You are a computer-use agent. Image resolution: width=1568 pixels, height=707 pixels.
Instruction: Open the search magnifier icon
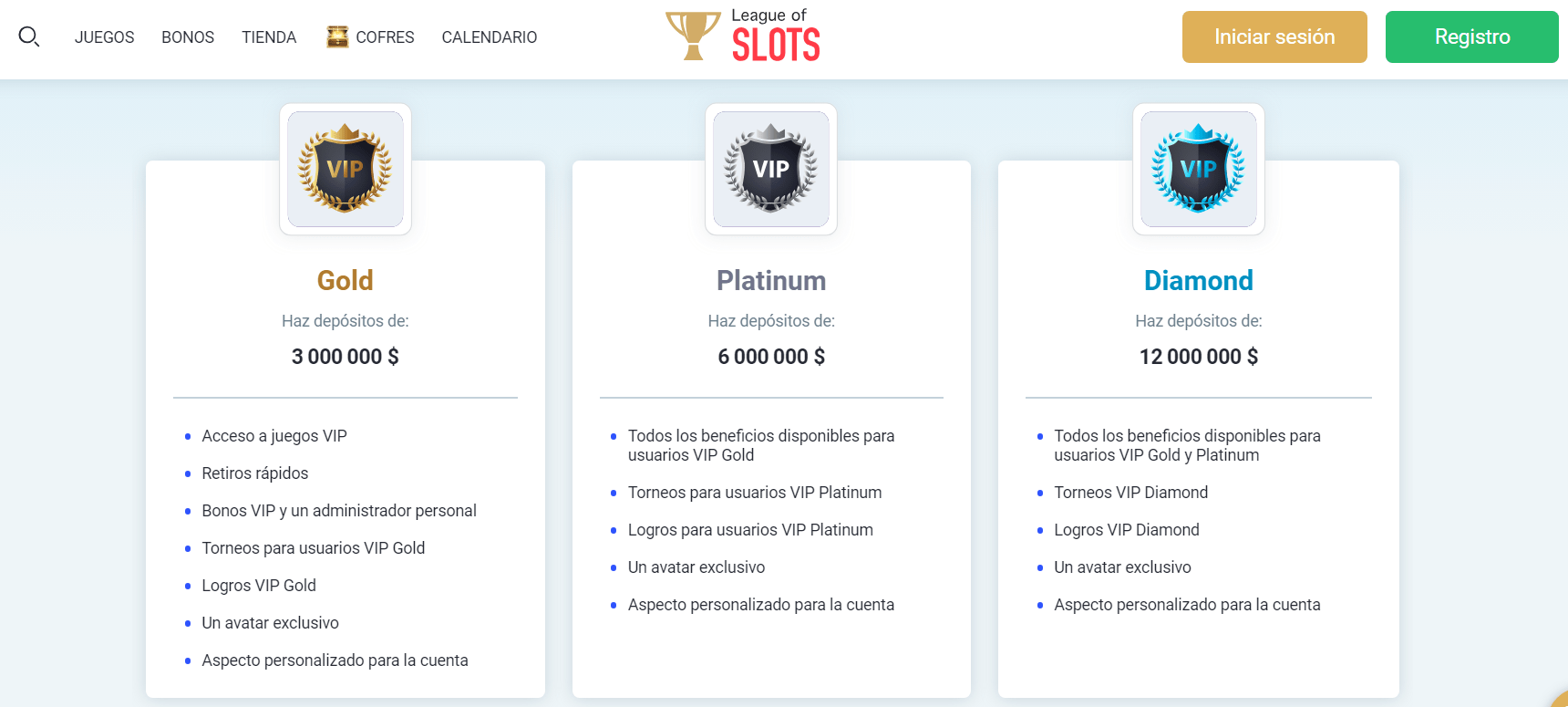(x=30, y=35)
